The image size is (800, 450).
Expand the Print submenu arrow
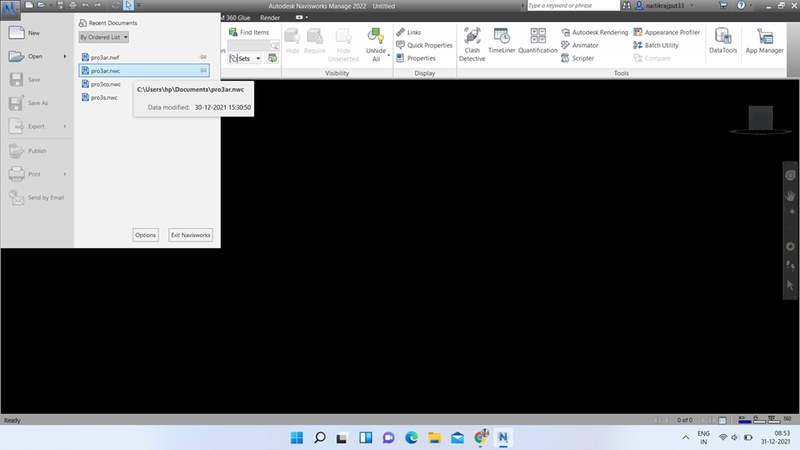[65, 174]
